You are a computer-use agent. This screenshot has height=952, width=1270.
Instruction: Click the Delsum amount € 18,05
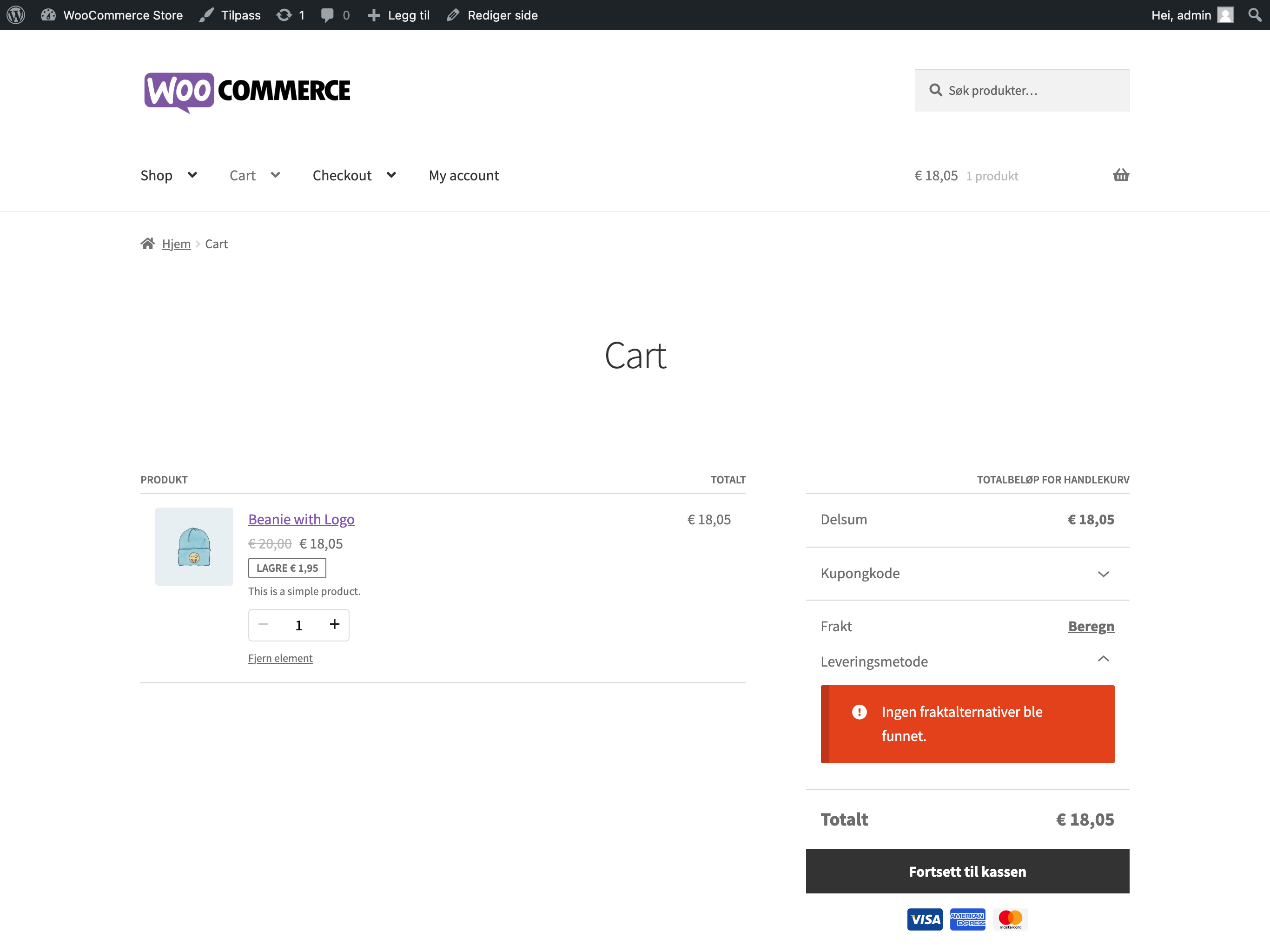(1091, 520)
